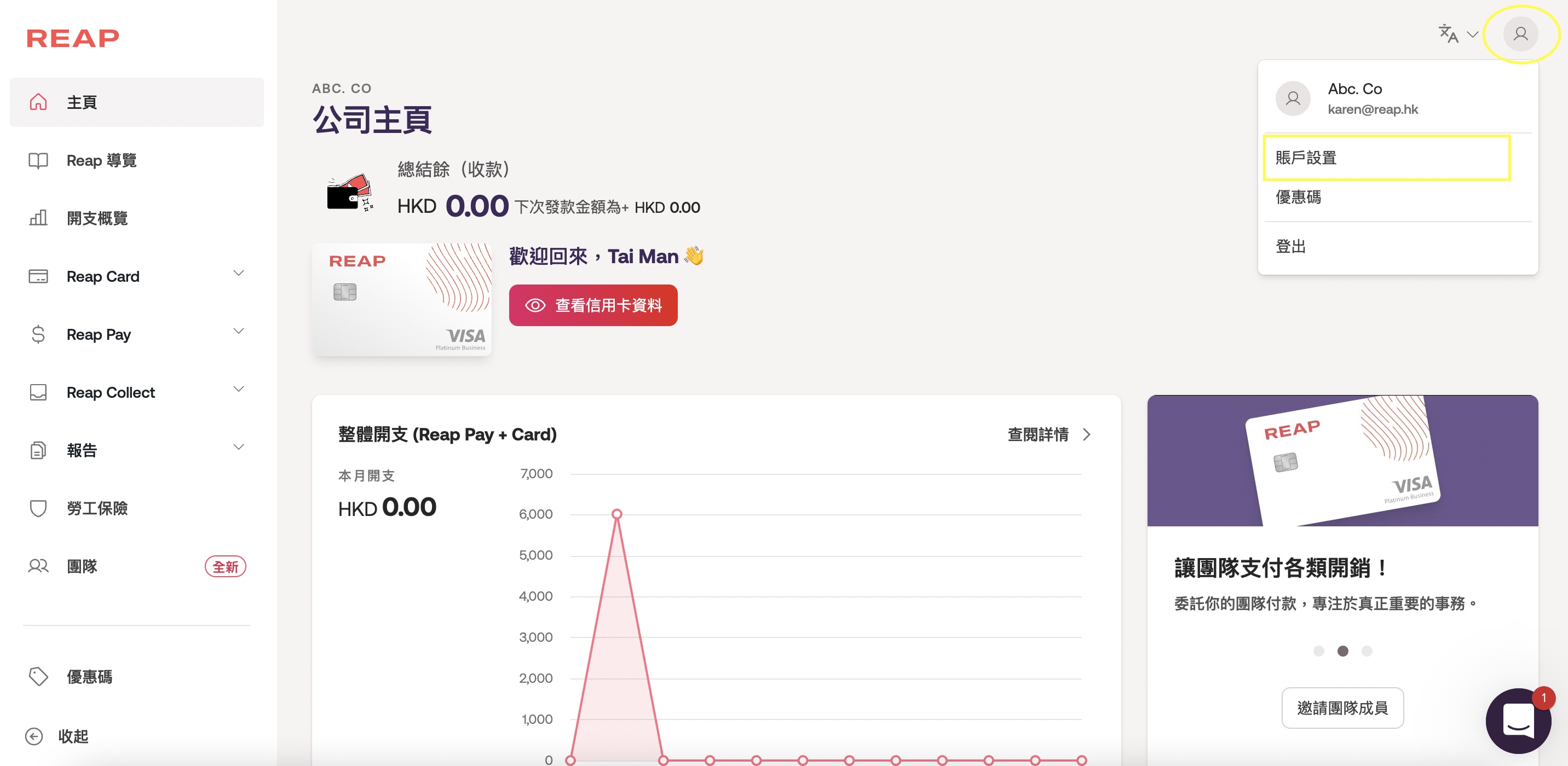Click the 主頁 home icon in sidebar
Image resolution: width=1568 pixels, height=766 pixels.
[x=38, y=102]
